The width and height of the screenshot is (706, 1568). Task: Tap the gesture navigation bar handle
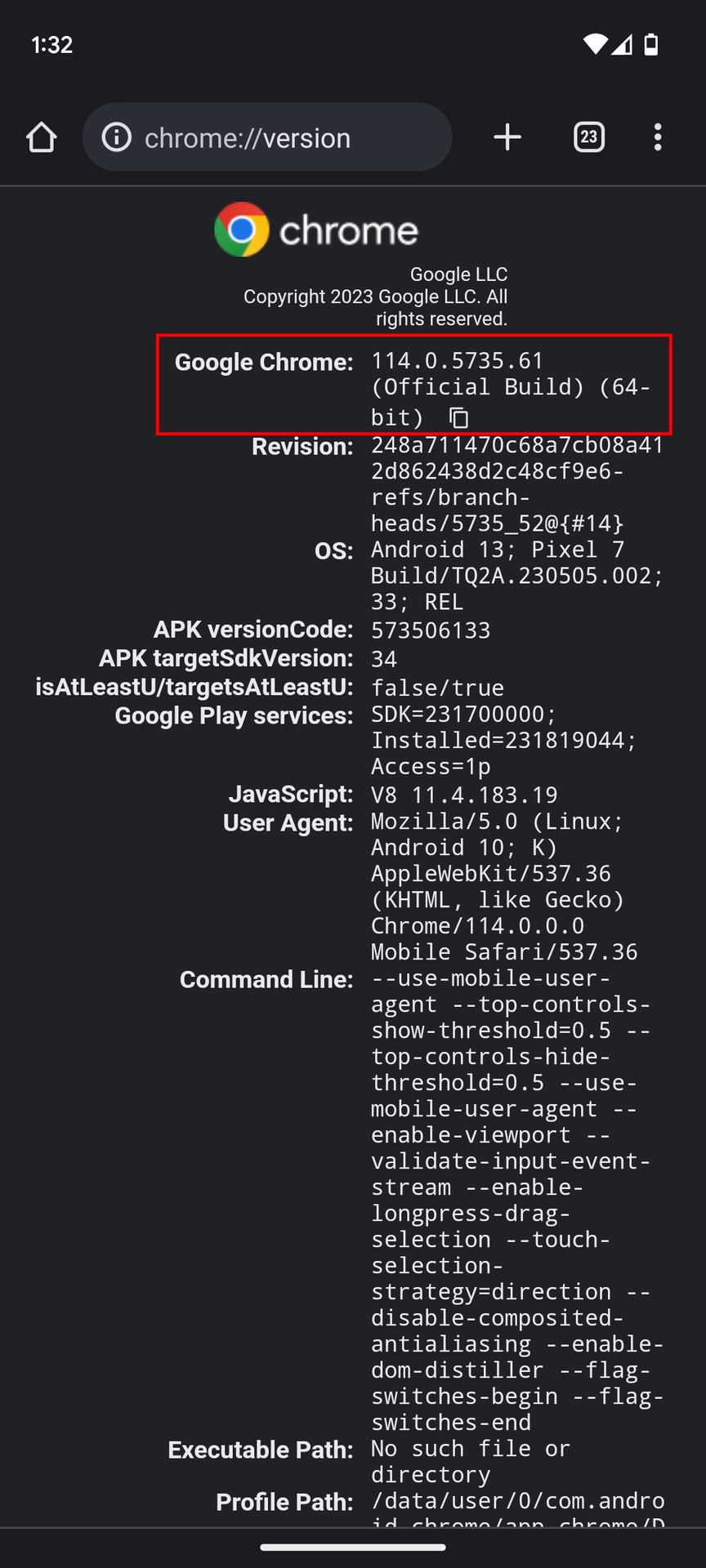coord(353,1547)
